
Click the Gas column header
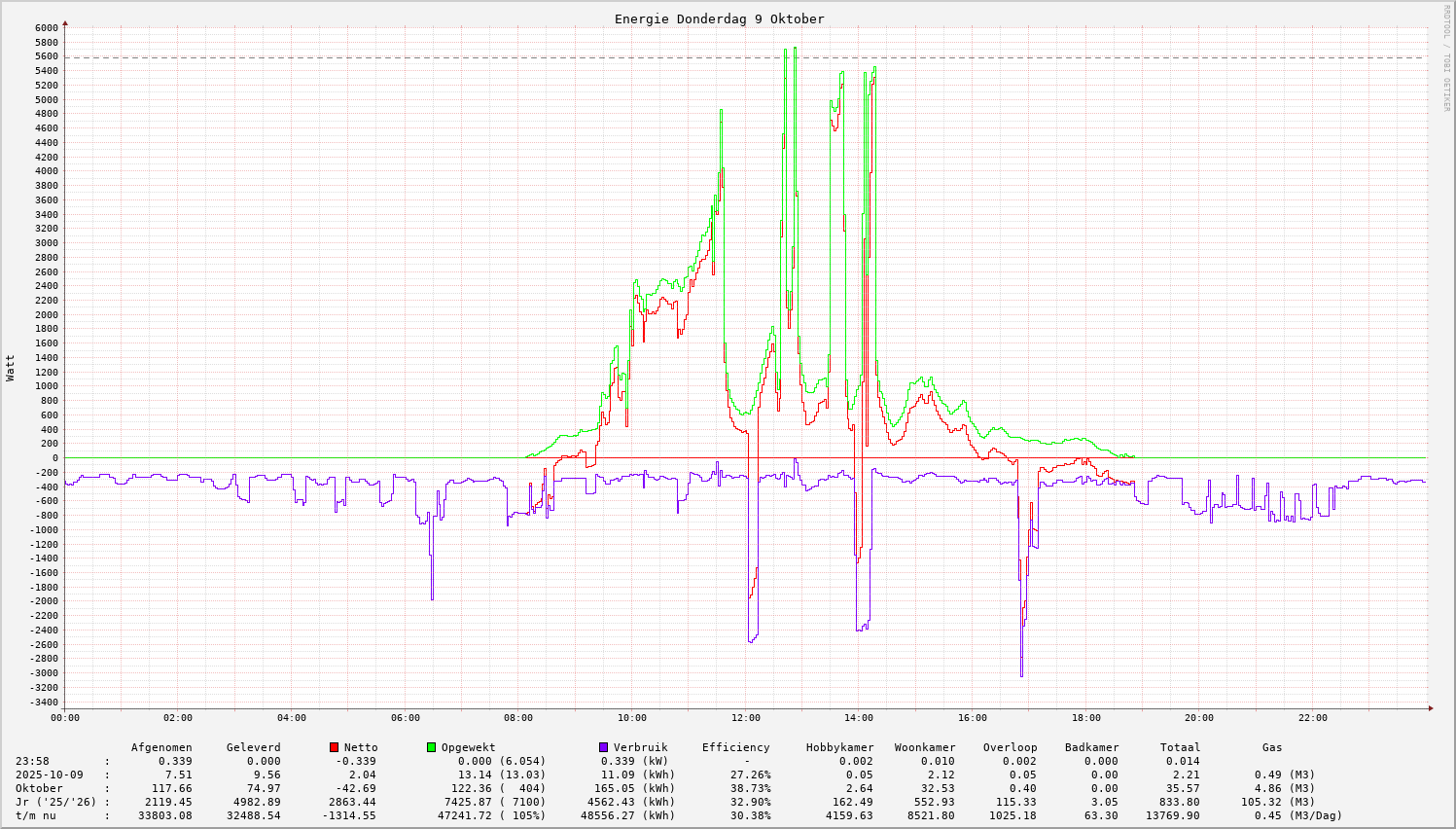pos(1272,747)
